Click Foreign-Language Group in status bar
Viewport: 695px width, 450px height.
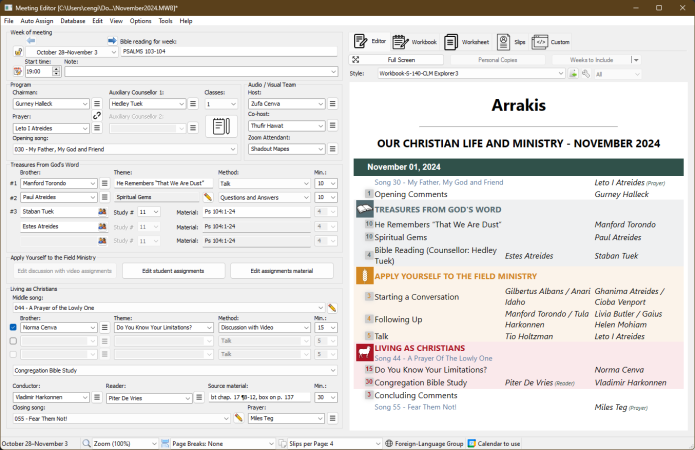point(424,443)
